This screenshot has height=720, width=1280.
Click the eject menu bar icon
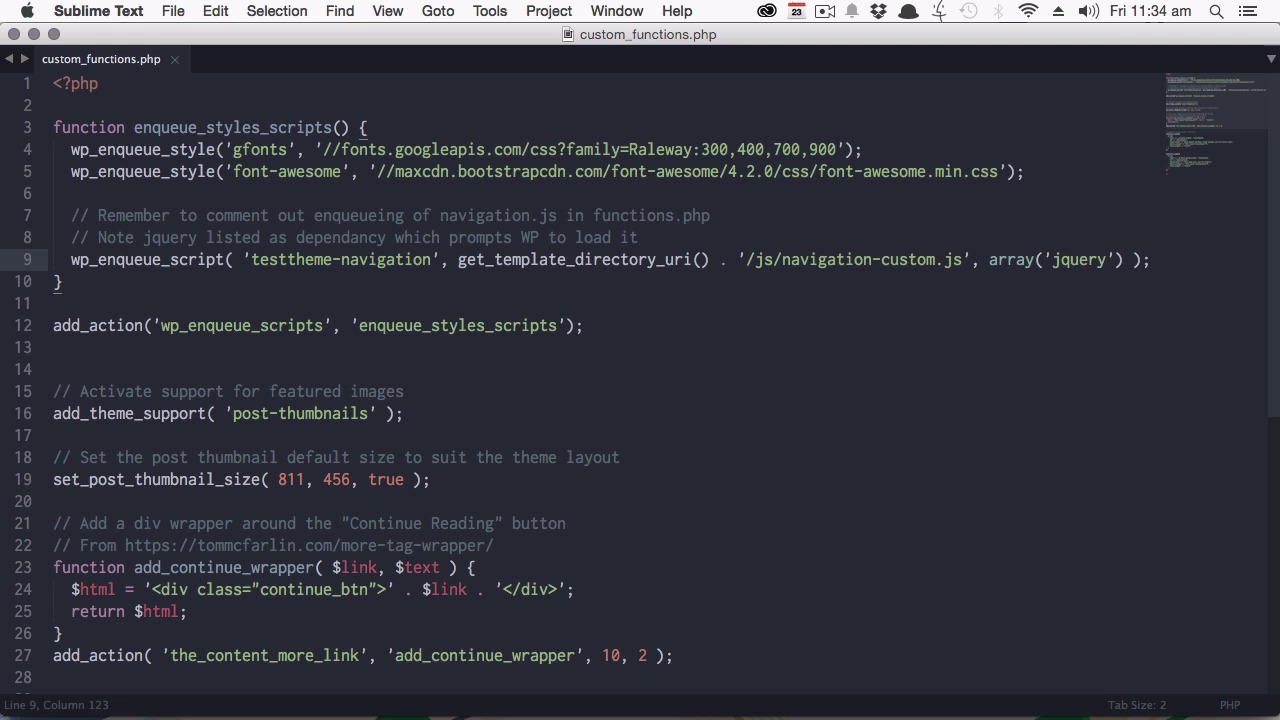click(1058, 11)
